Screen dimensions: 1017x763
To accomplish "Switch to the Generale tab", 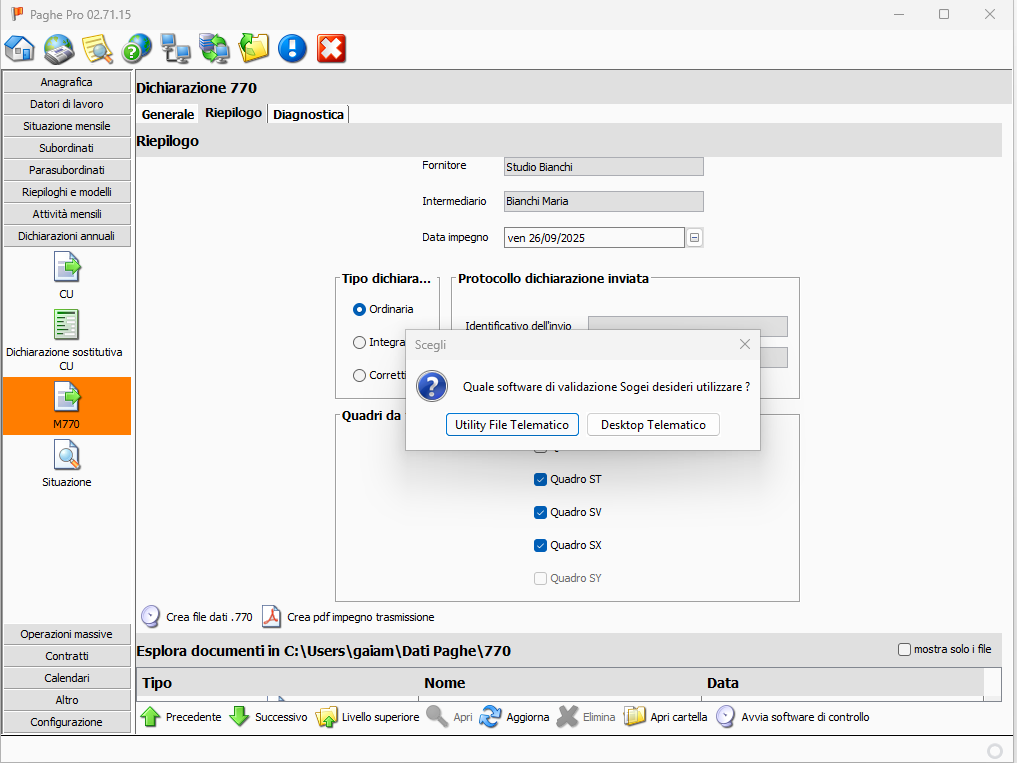I will (x=167, y=114).
